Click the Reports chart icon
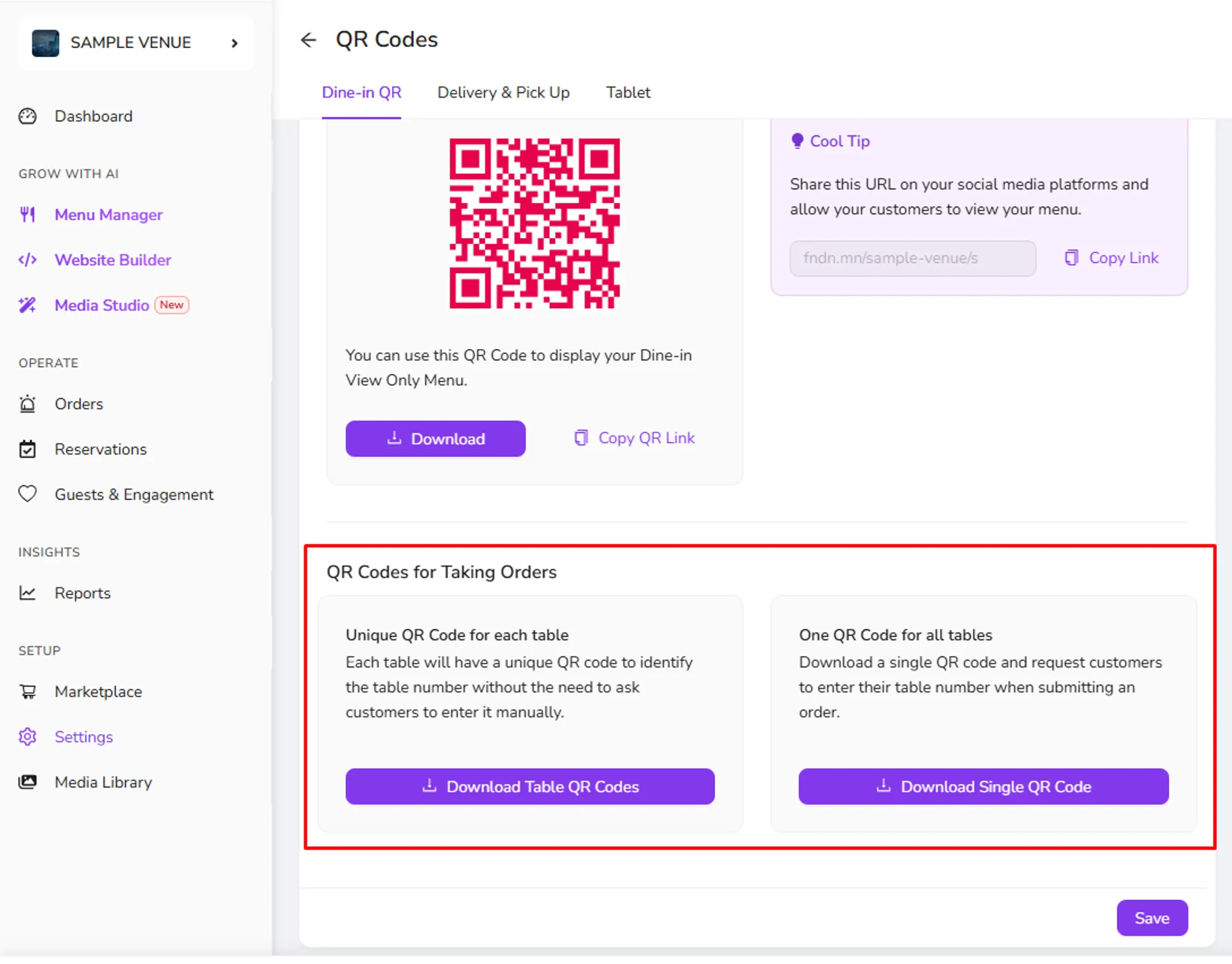Viewport: 1232px width, 964px height. (28, 593)
